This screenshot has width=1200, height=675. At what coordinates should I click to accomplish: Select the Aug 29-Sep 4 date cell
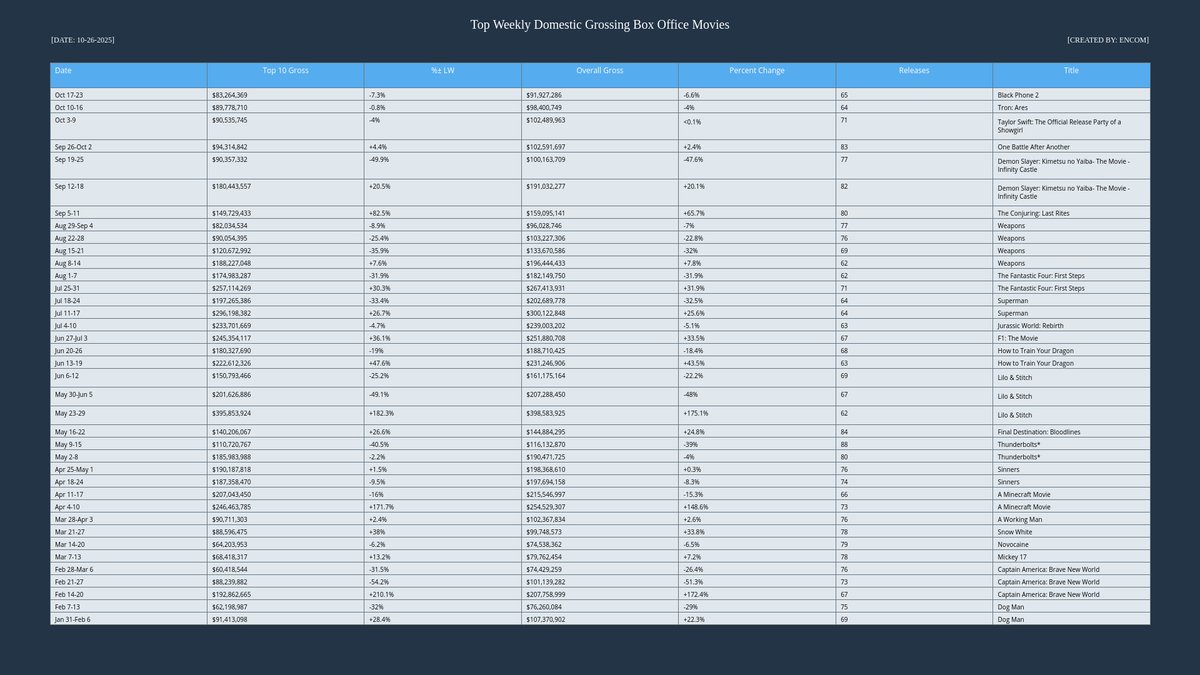pyautogui.click(x=129, y=226)
